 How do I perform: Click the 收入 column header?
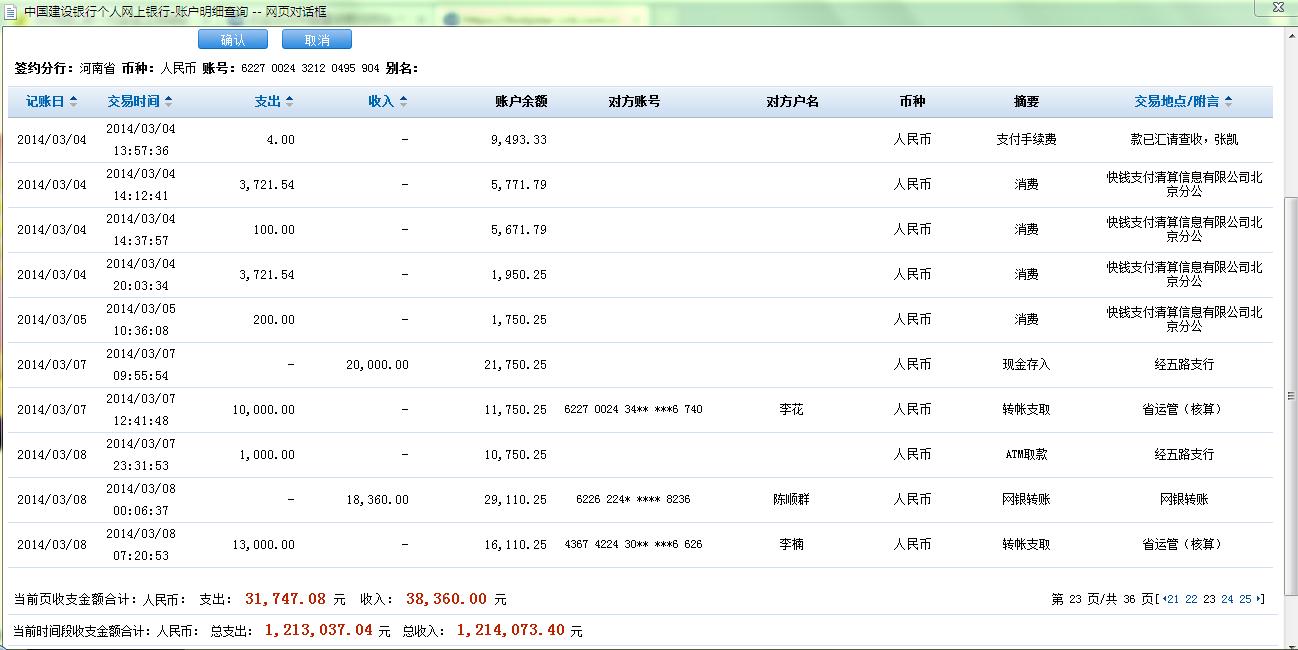click(381, 101)
